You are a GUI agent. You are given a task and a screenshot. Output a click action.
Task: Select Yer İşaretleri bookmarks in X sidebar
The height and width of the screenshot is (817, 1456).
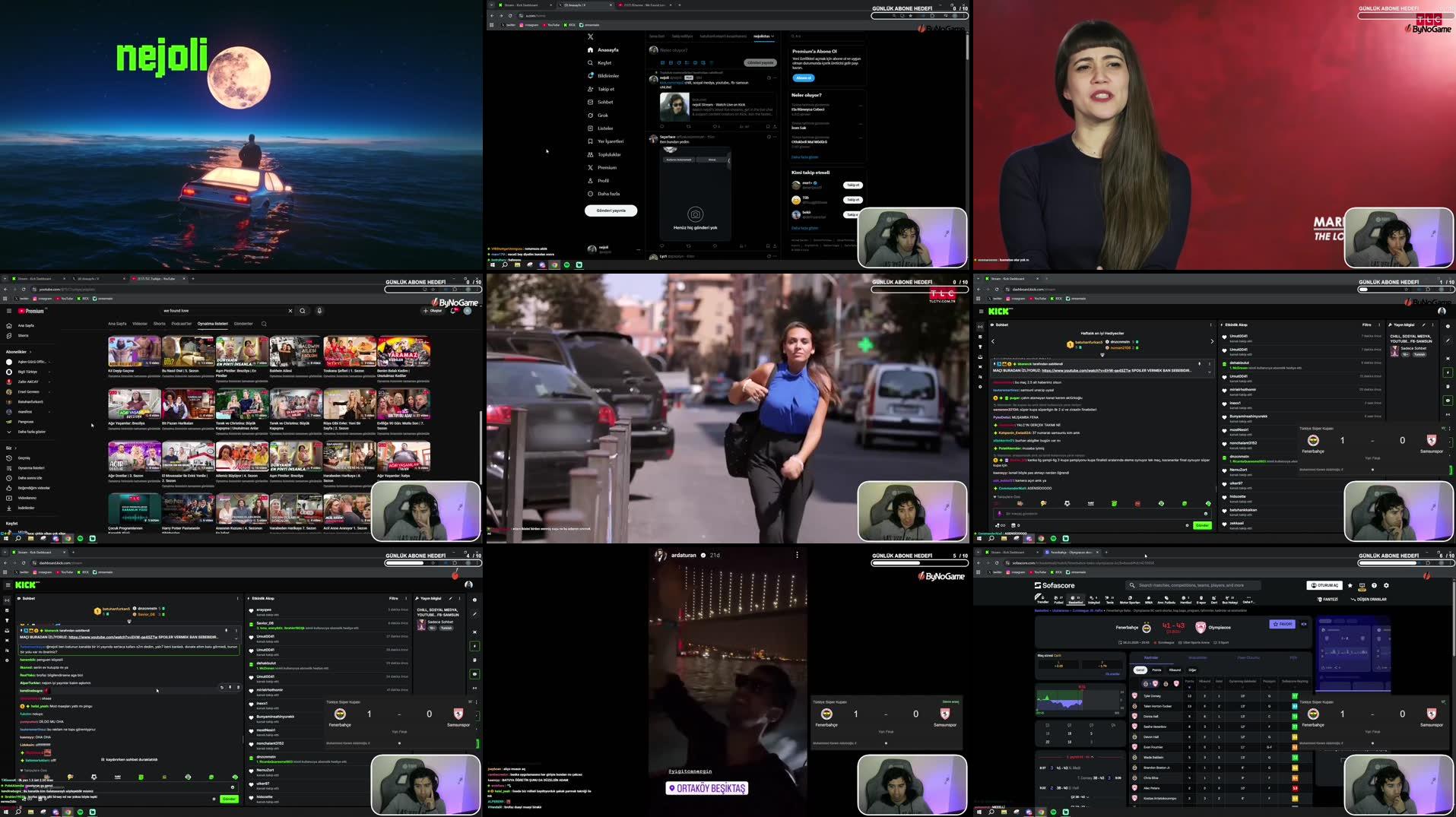click(608, 141)
